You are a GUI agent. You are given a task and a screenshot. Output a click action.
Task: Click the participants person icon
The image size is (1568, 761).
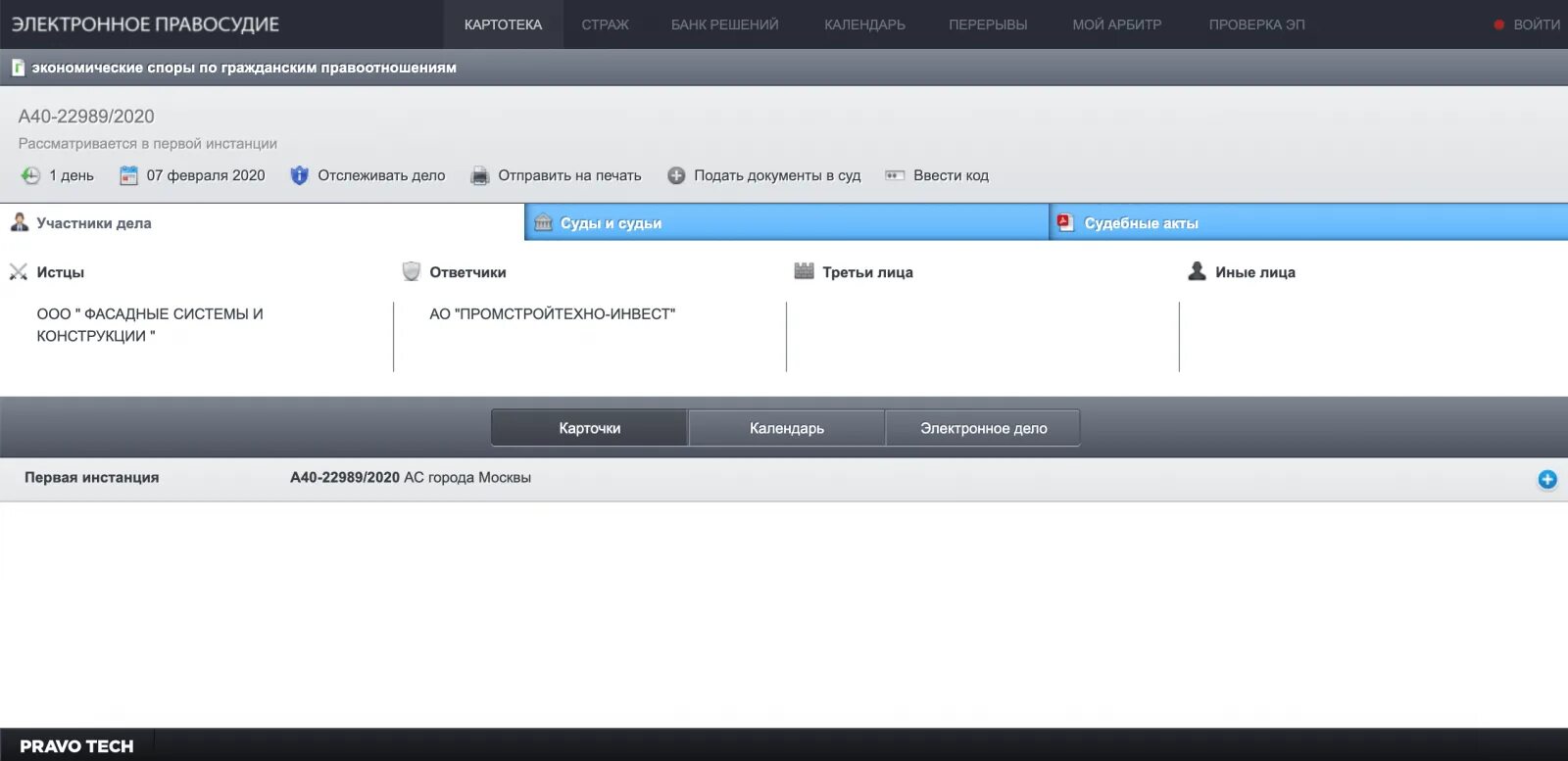[20, 222]
